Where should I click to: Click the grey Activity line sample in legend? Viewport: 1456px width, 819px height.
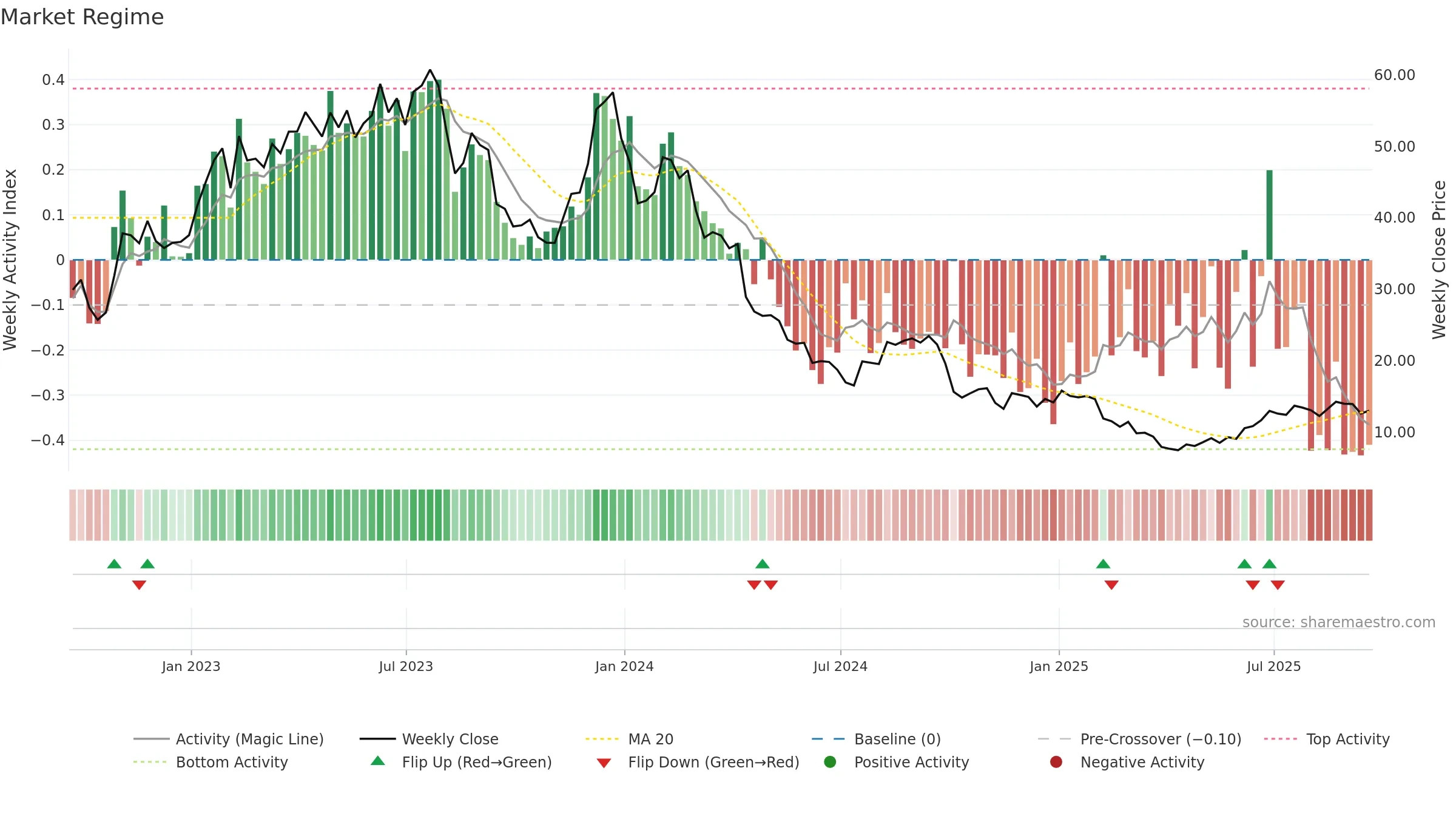tap(151, 739)
